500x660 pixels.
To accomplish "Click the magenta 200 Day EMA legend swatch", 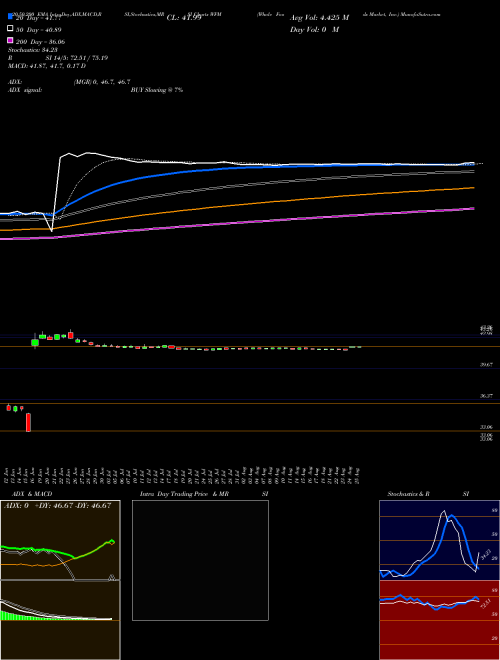I will click(x=10, y=40).
